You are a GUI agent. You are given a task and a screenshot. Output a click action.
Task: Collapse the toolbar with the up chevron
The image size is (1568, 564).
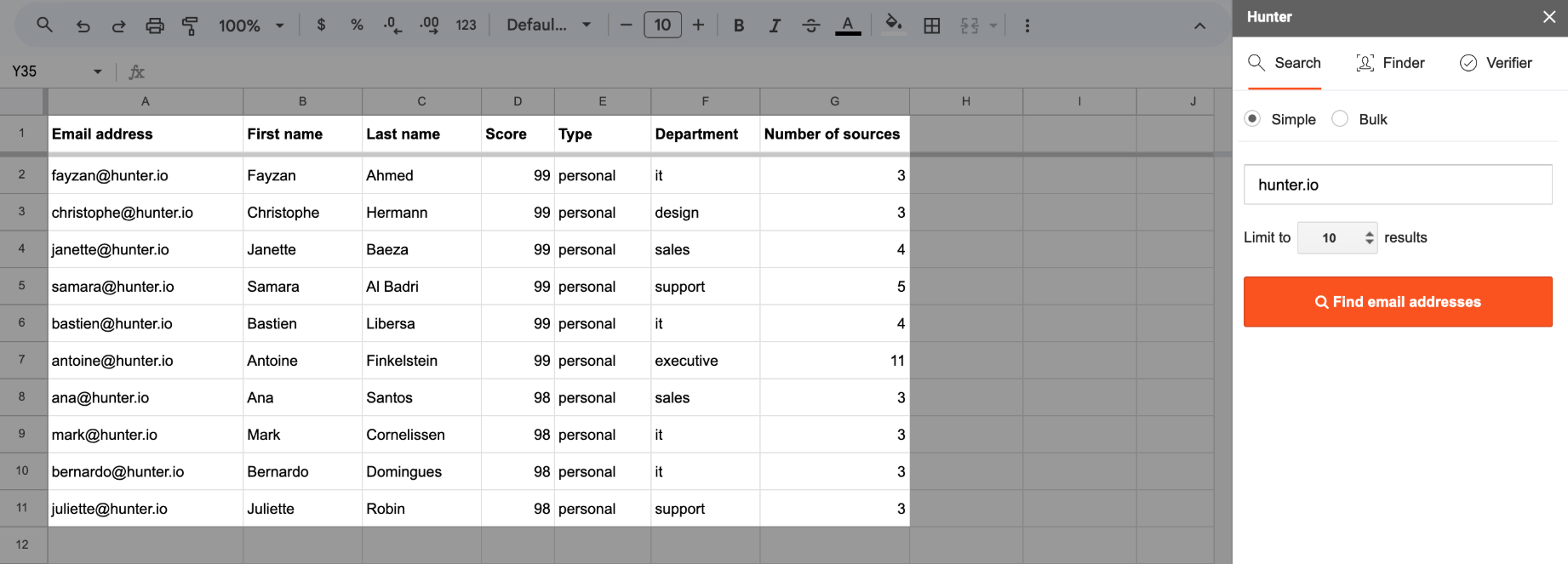(x=1199, y=26)
